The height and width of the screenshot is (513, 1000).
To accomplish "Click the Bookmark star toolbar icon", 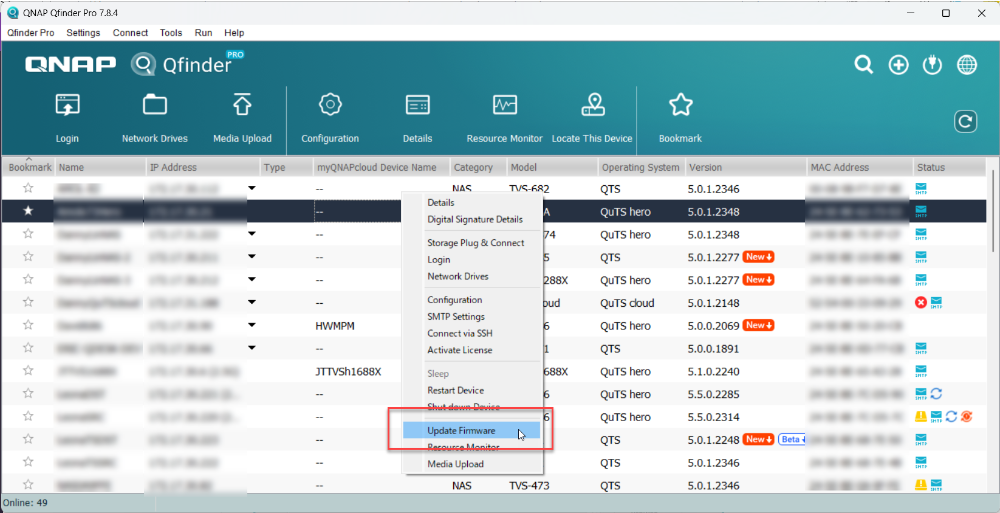I will coord(680,105).
